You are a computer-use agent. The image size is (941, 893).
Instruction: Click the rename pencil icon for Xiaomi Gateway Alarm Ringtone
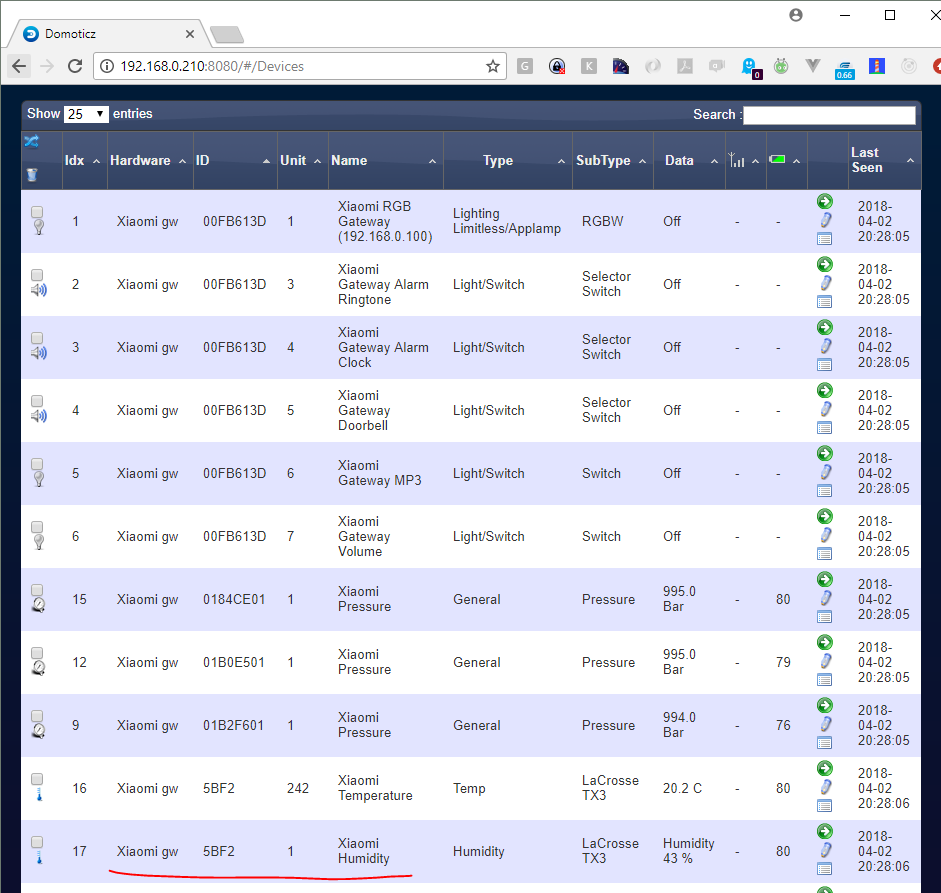826,283
